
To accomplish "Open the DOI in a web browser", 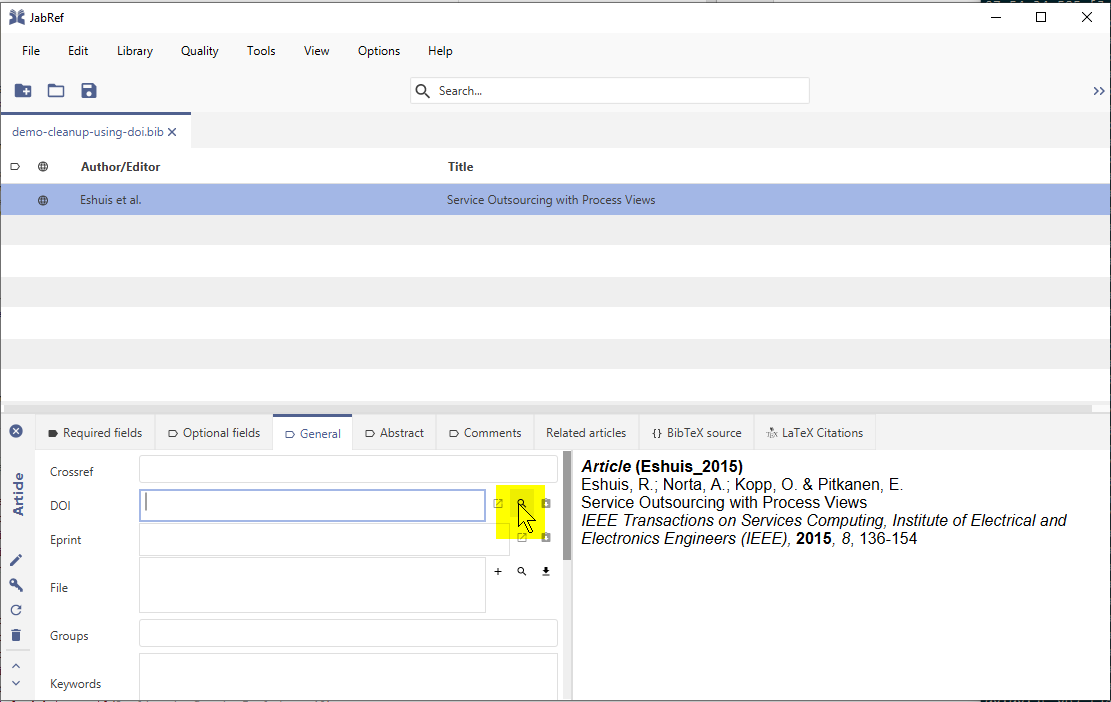I will [498, 503].
